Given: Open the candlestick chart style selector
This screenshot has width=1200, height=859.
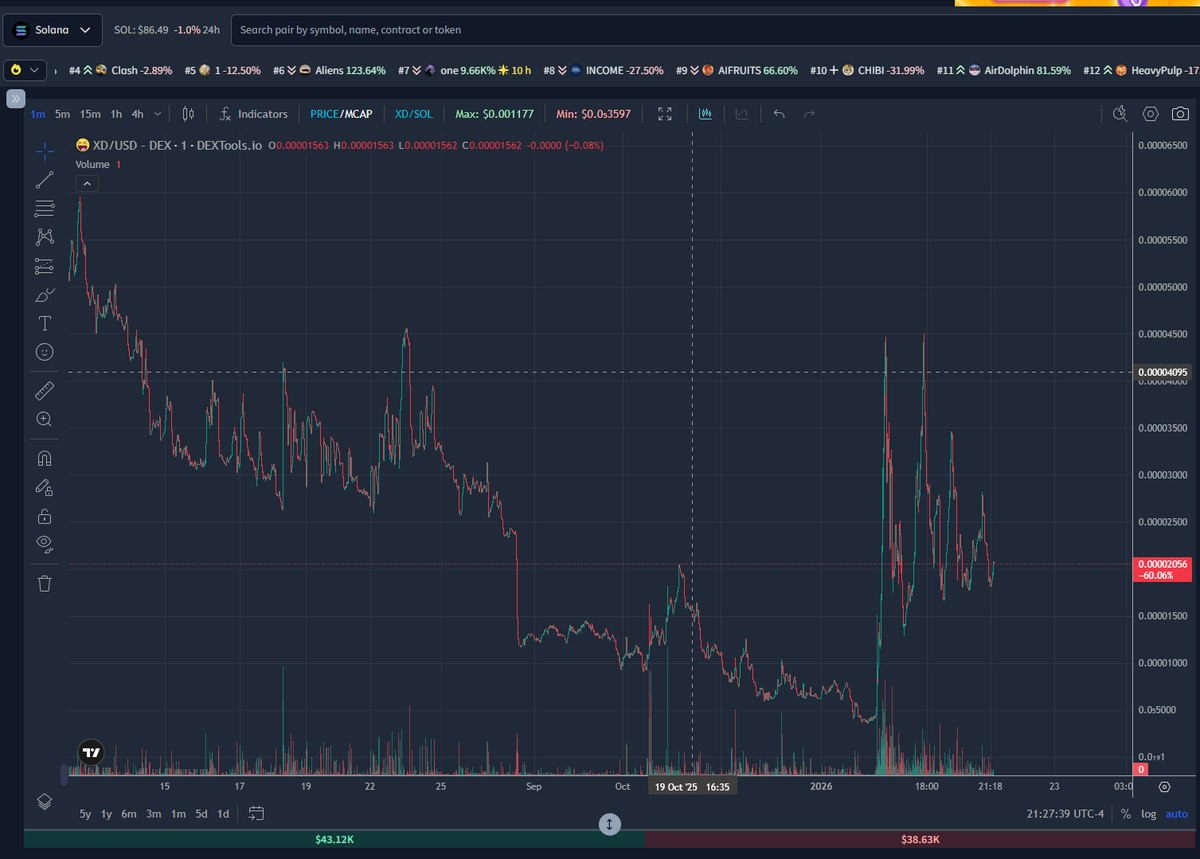Looking at the screenshot, I should coord(187,114).
